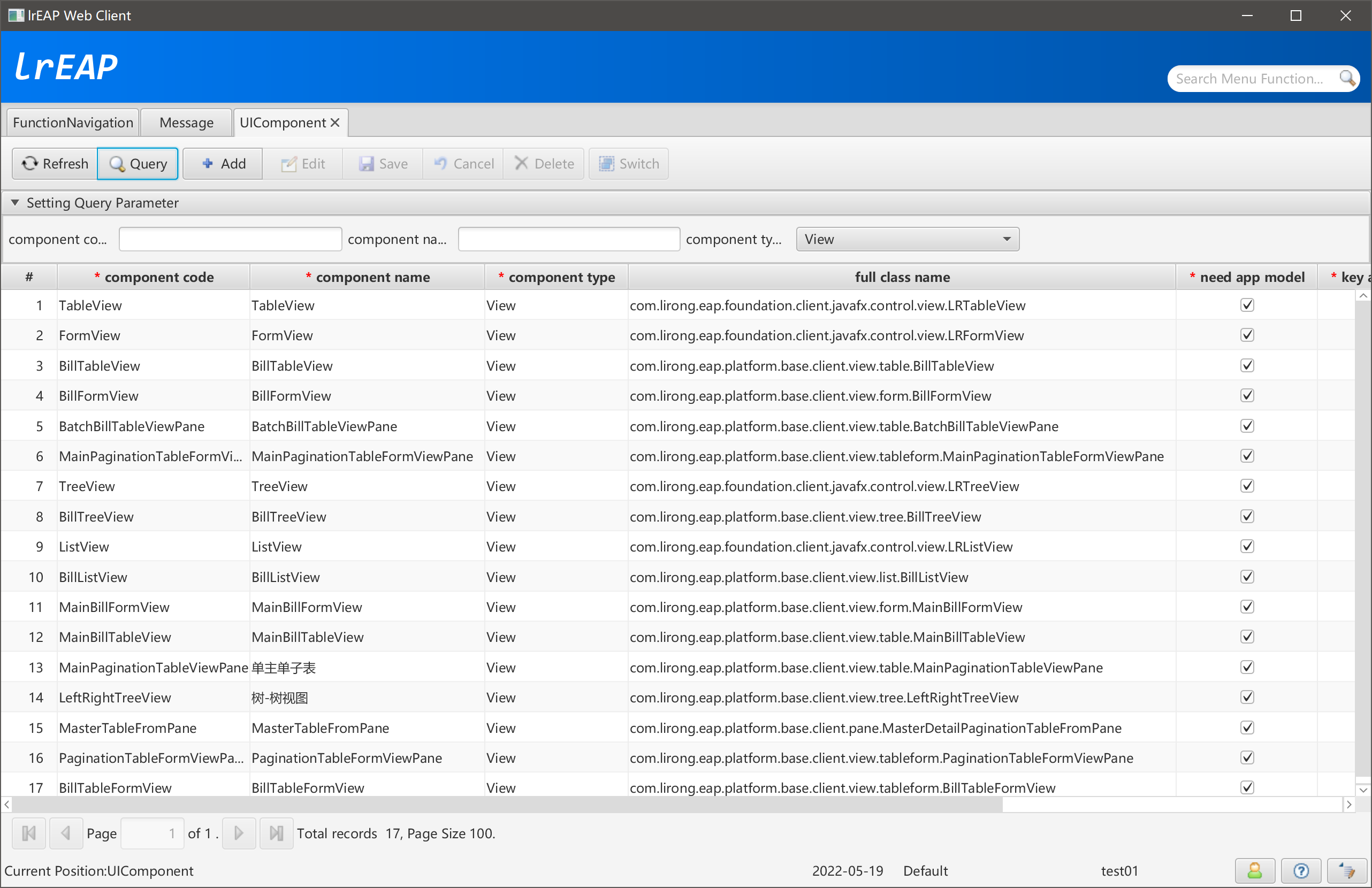Open the component type dropdown
The width and height of the screenshot is (1372, 888).
click(908, 239)
